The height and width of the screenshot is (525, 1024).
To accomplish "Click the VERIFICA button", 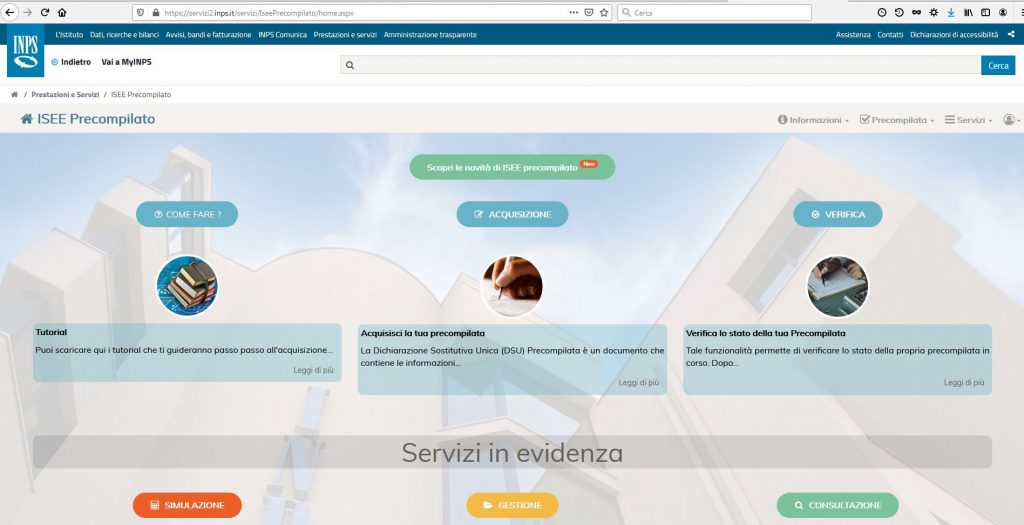I will pyautogui.click(x=838, y=214).
